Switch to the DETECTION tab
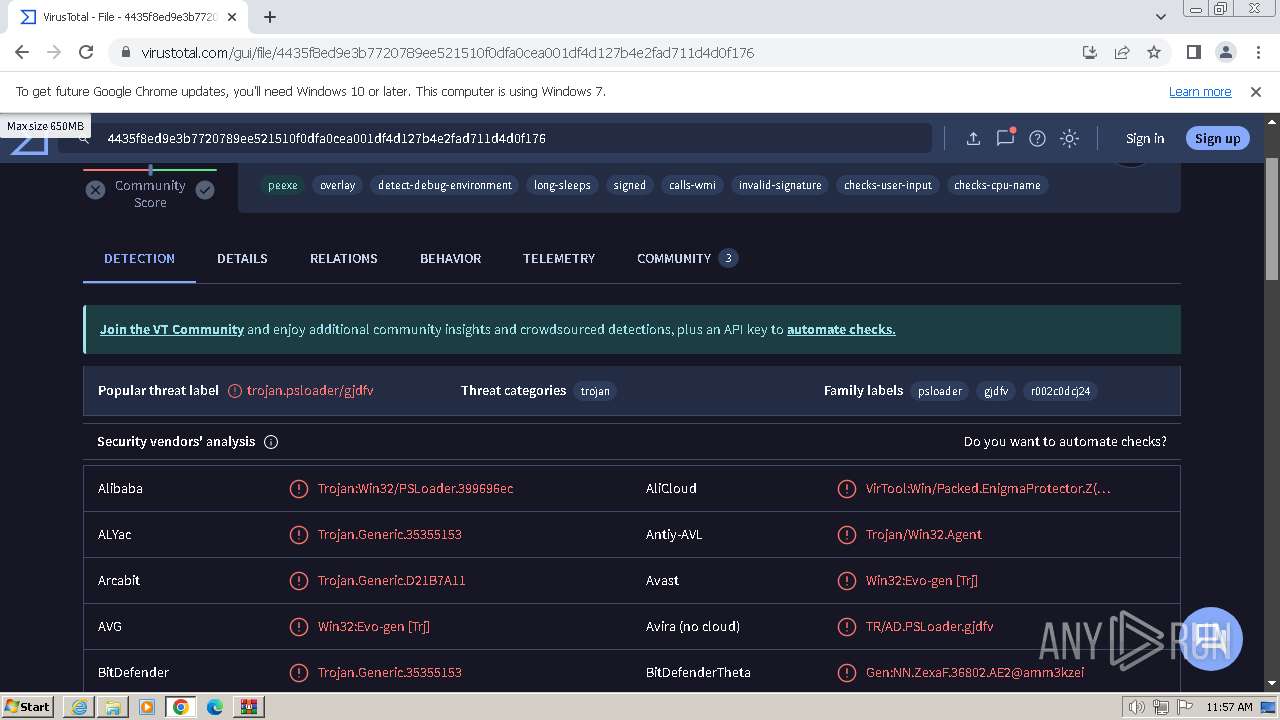 click(x=139, y=258)
